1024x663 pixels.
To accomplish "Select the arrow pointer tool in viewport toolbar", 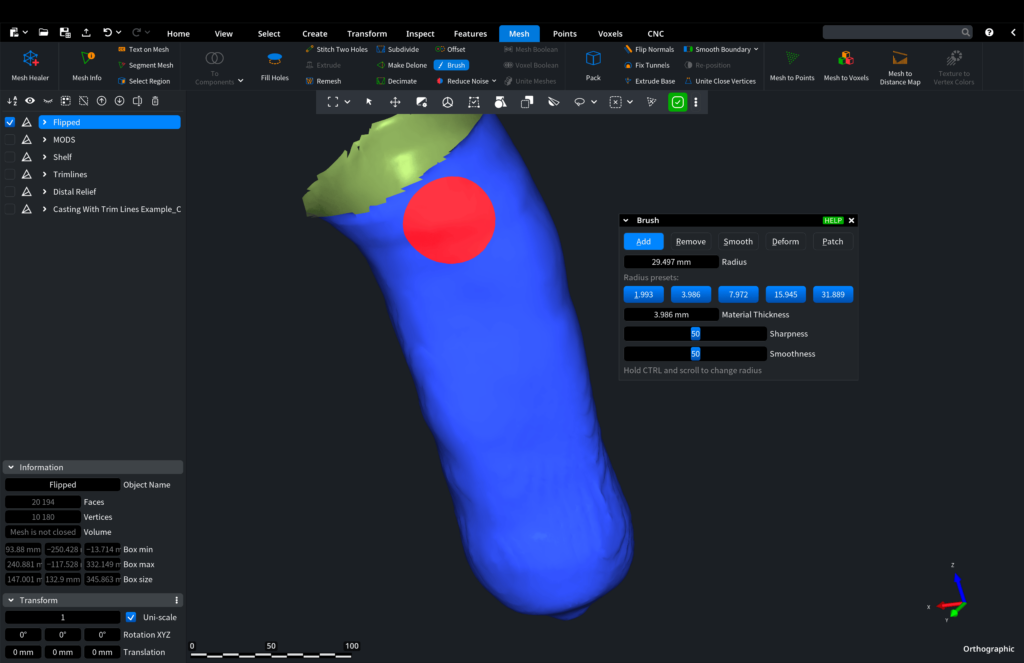I will click(x=369, y=102).
